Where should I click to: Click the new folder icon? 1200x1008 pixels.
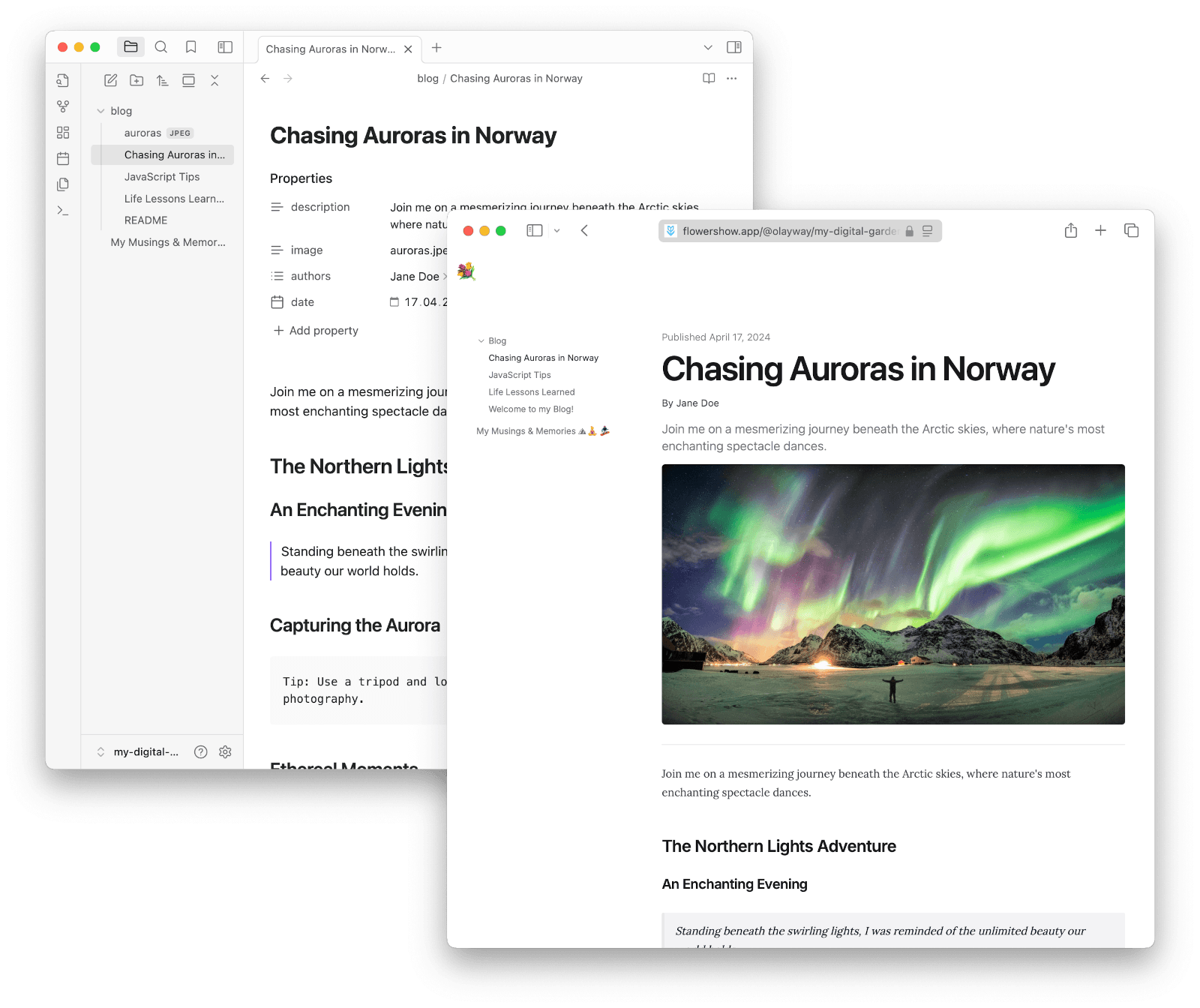point(136,80)
